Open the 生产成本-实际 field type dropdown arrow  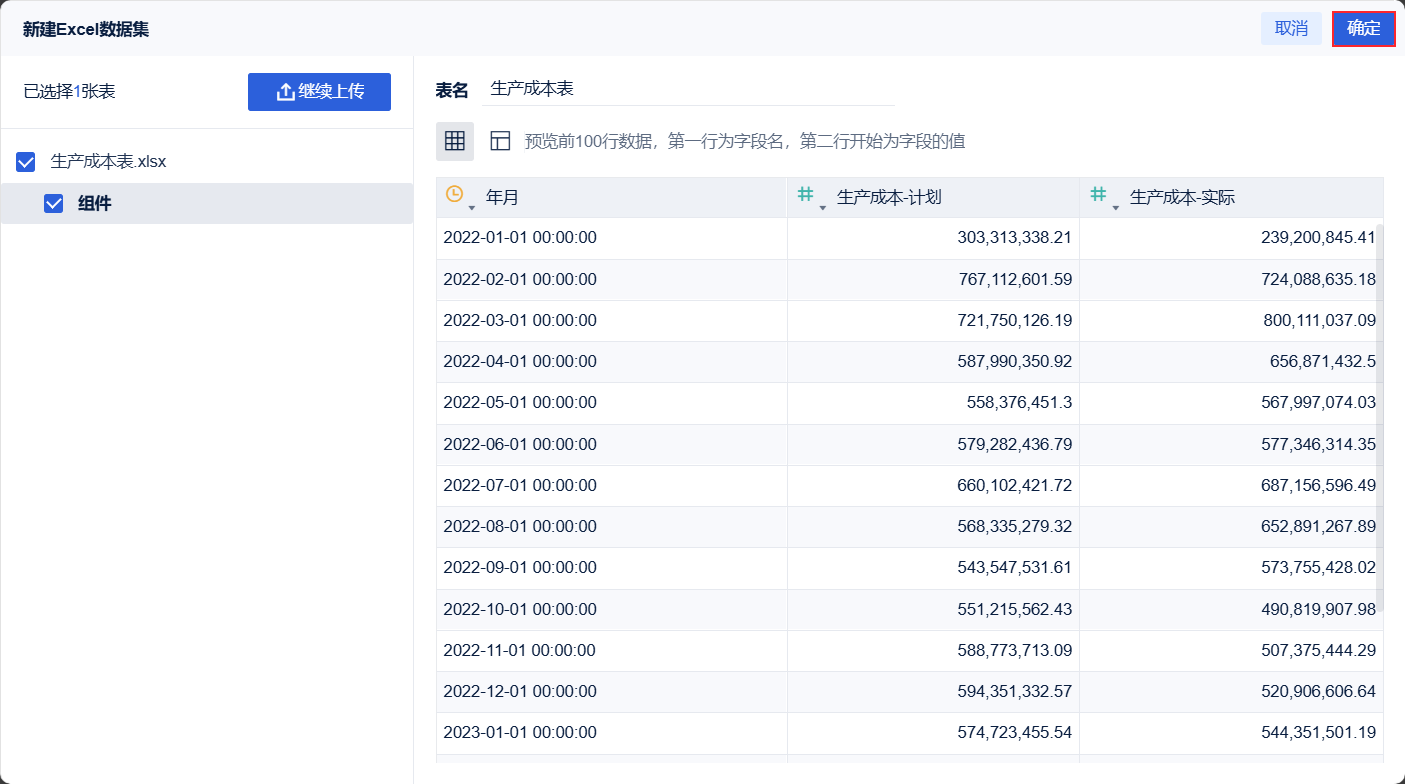[x=1115, y=207]
